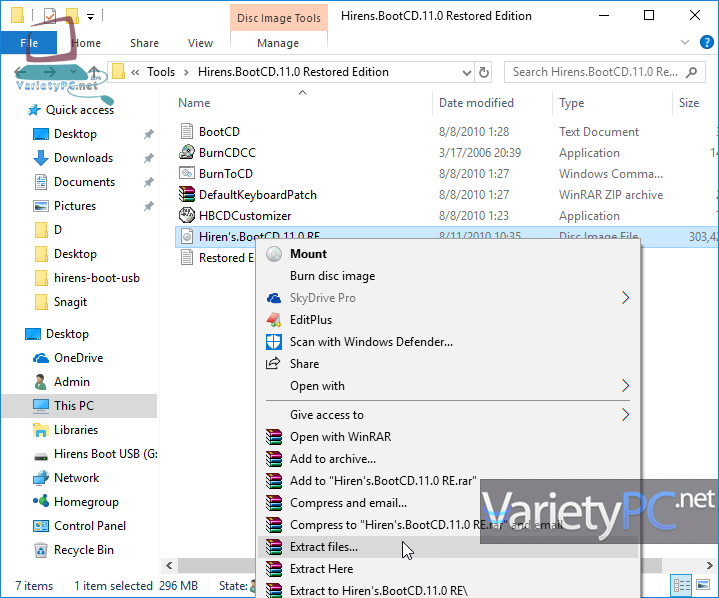Click the Mount disc icon in context menu
Viewport: 719px width, 598px height.
pyautogui.click(x=274, y=254)
